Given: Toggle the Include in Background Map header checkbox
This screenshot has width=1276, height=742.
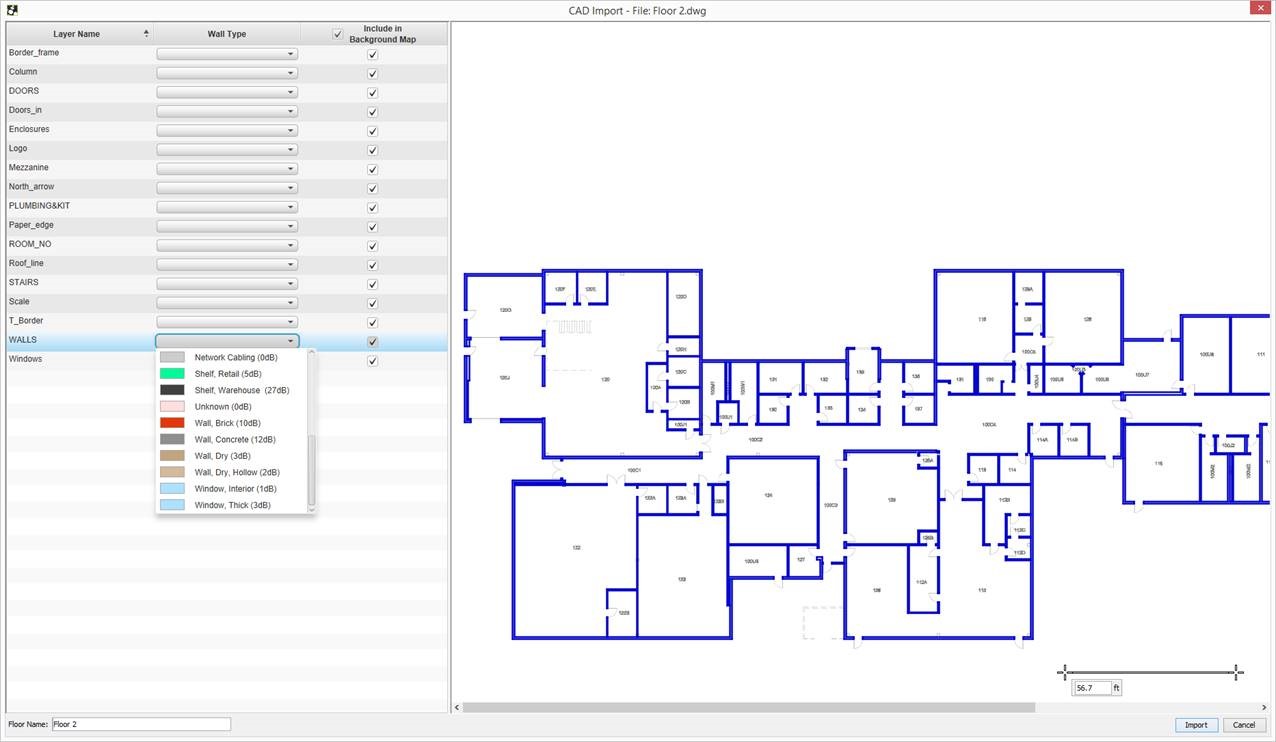Looking at the screenshot, I should [x=337, y=34].
